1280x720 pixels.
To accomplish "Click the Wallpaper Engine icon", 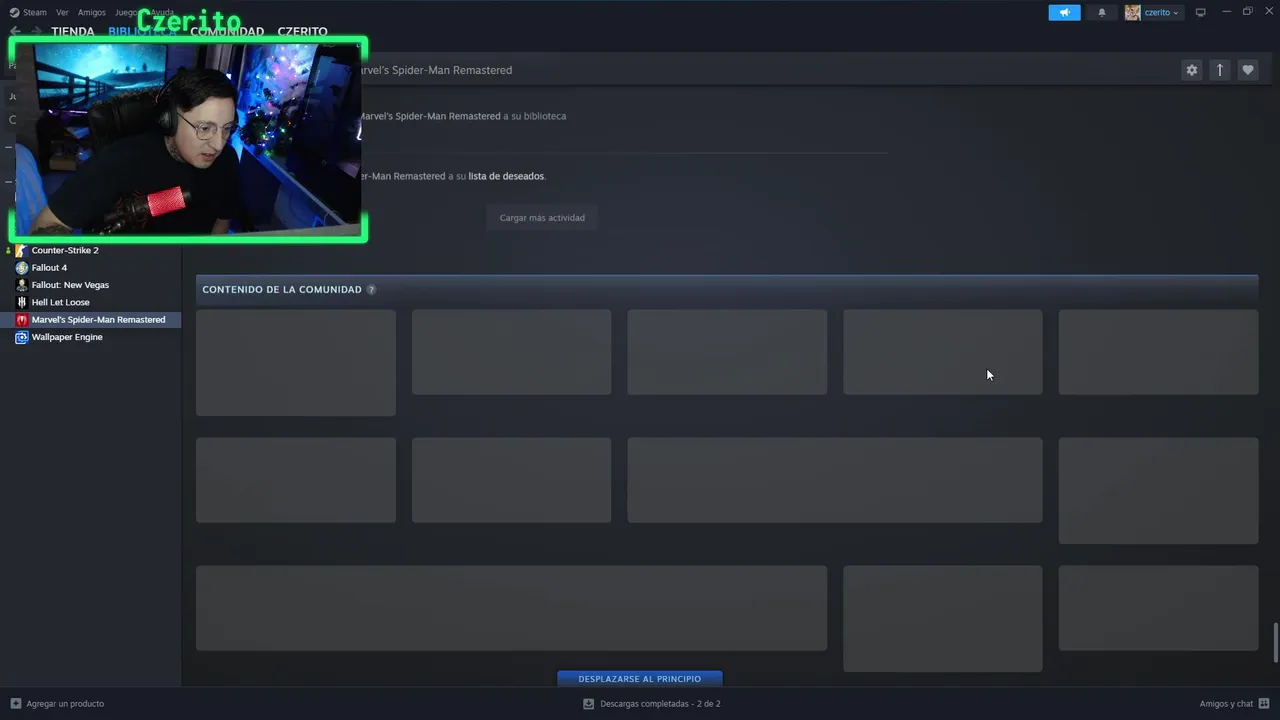I will (x=22, y=337).
